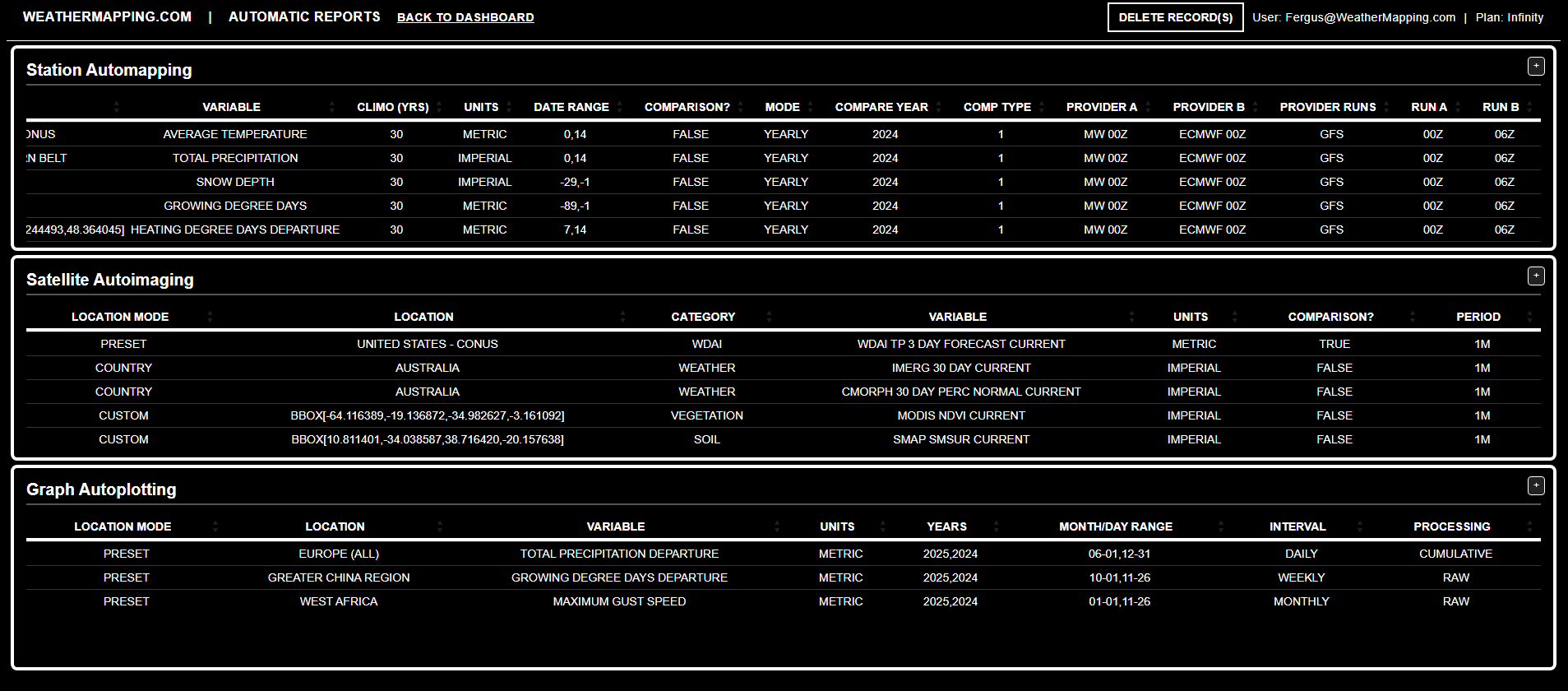The height and width of the screenshot is (691, 1568).
Task: Click the CUMULATIVE processing cell
Action: (1455, 554)
